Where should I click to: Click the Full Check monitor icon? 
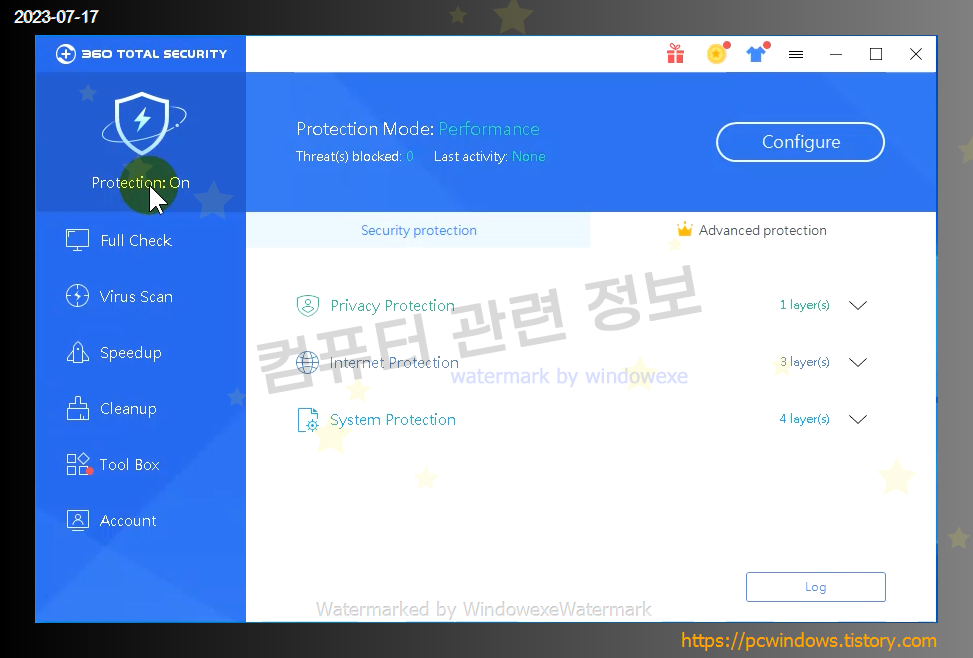(x=78, y=240)
